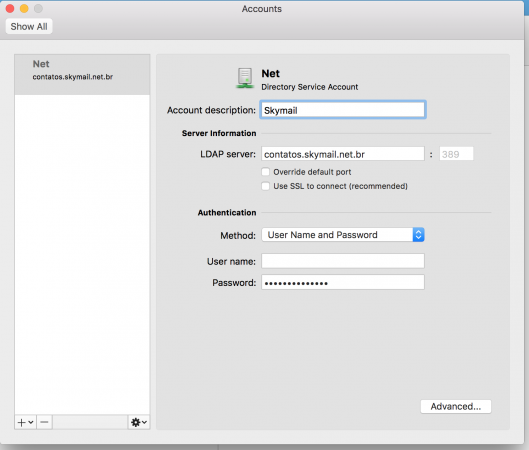Click the directory server icon beside Net
Screen dimensions: 529x450
pyautogui.click(x=245, y=78)
